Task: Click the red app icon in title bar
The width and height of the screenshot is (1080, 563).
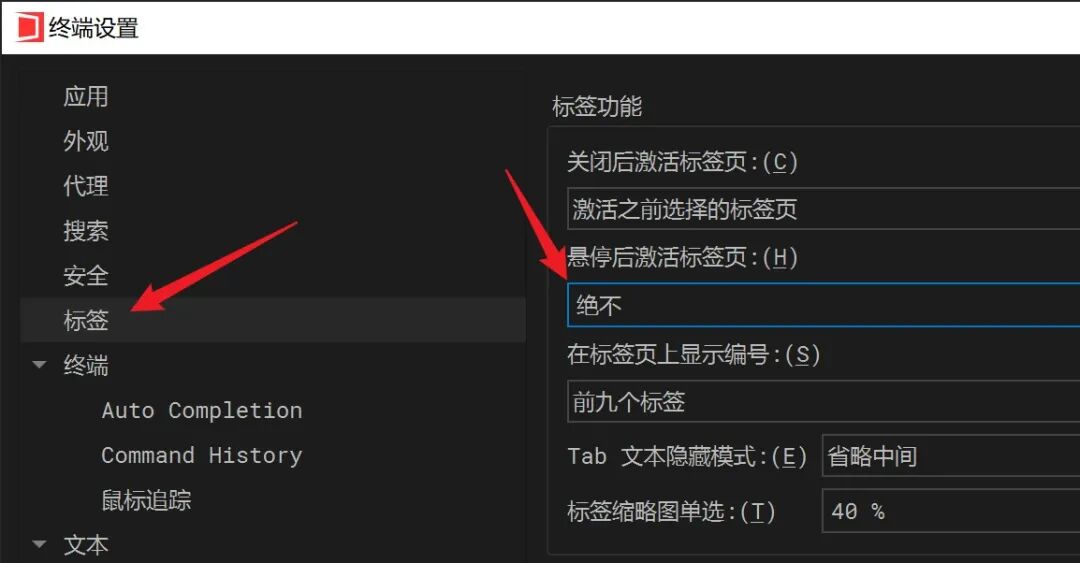Action: click(29, 28)
